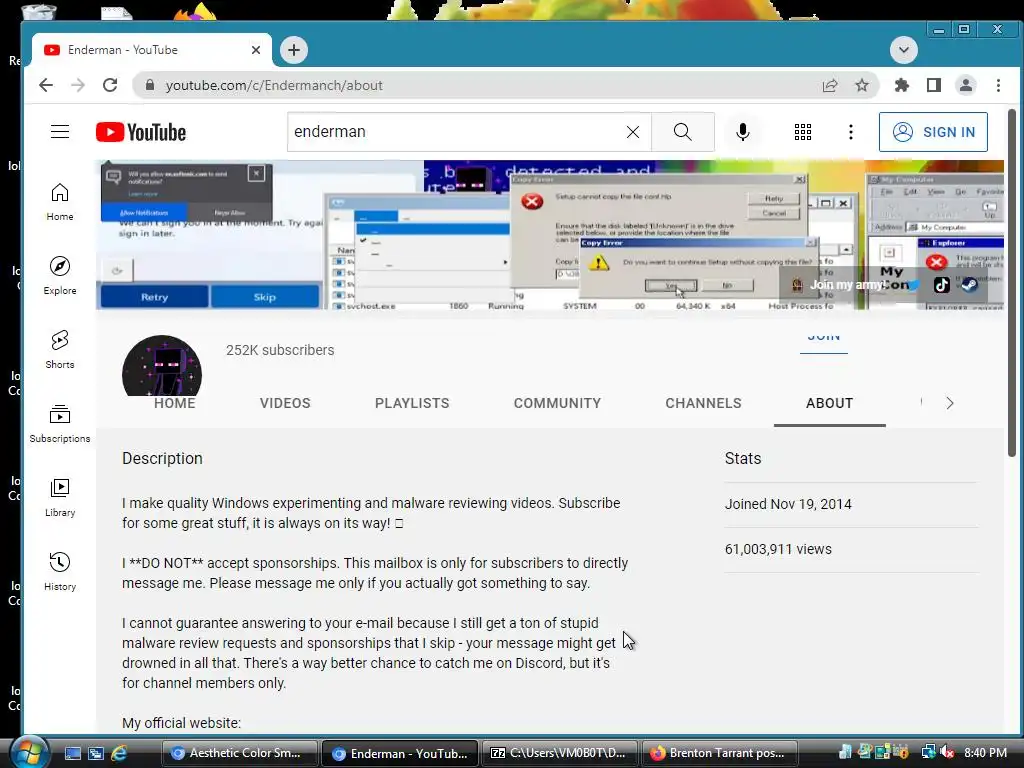Switch to the VIDEOS channel tab
Screen dimensions: 1024x768
click(x=285, y=403)
